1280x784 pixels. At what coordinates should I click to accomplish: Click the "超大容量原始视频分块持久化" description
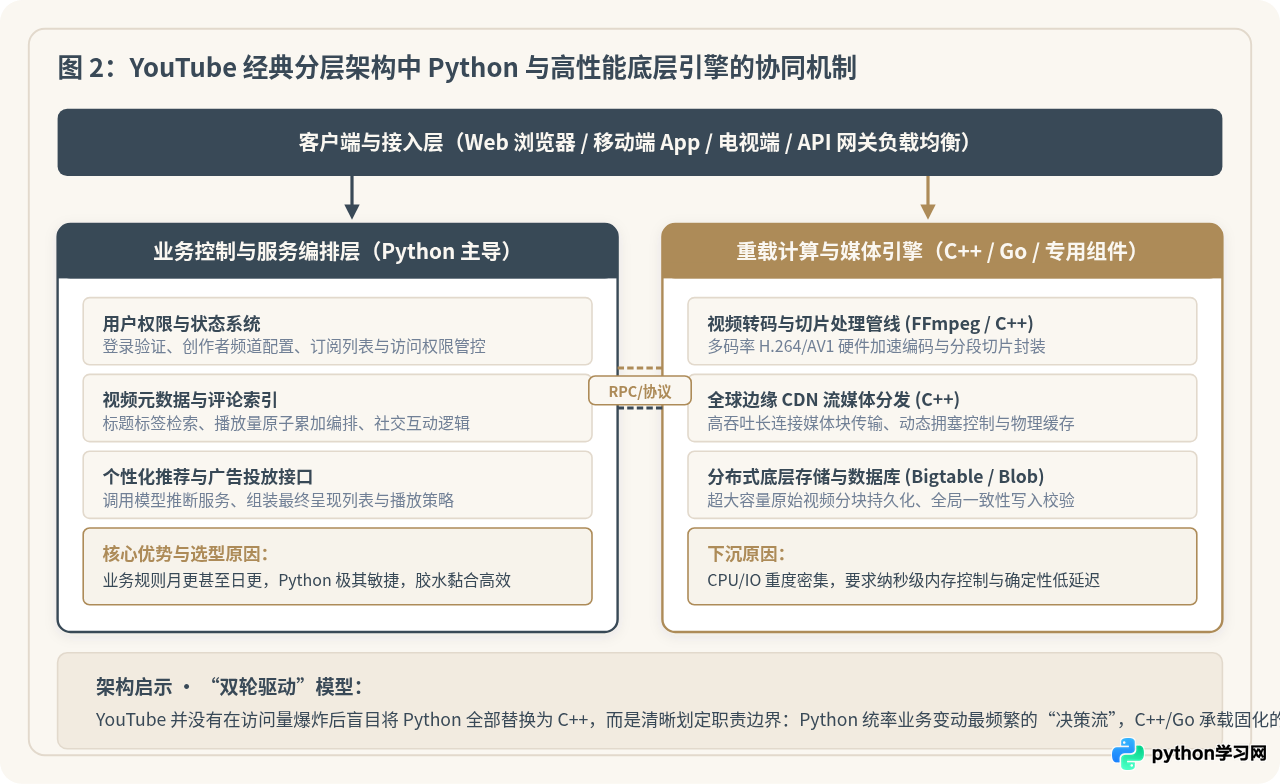(891, 500)
